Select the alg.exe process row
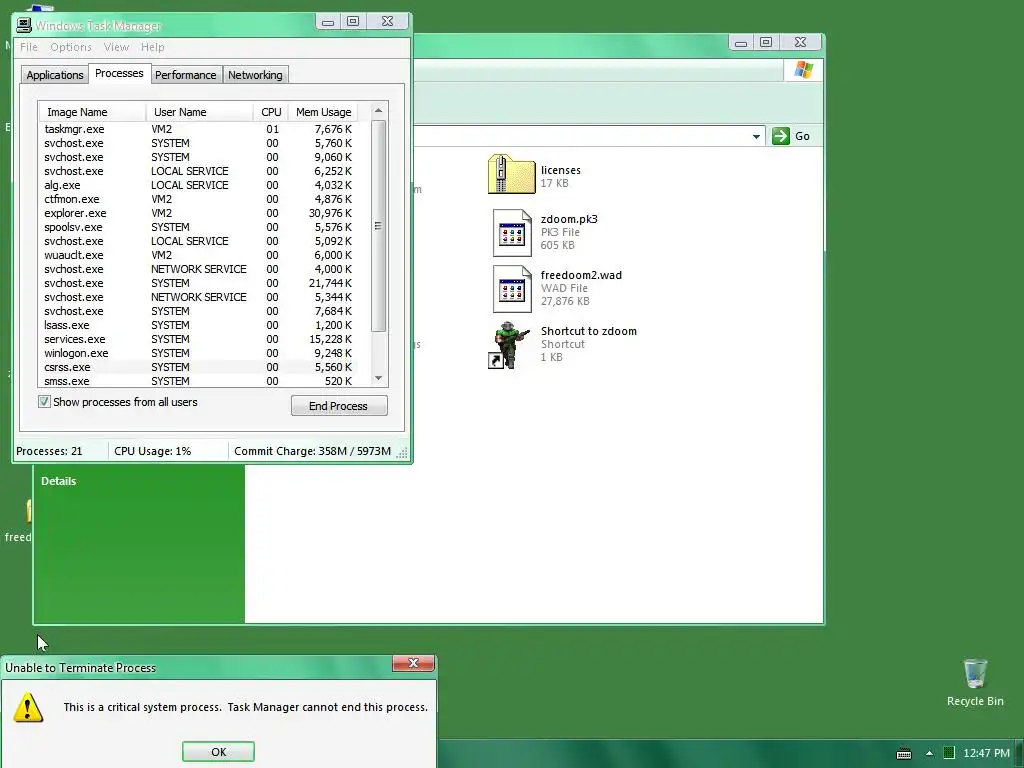The height and width of the screenshot is (768, 1024). coord(199,185)
